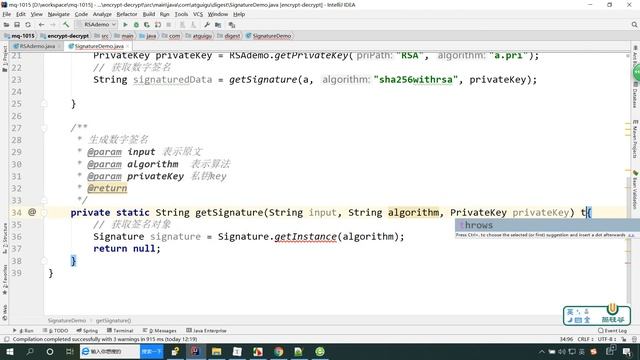Click the tool window toggle icon in the status bar corner

[x=6, y=339]
